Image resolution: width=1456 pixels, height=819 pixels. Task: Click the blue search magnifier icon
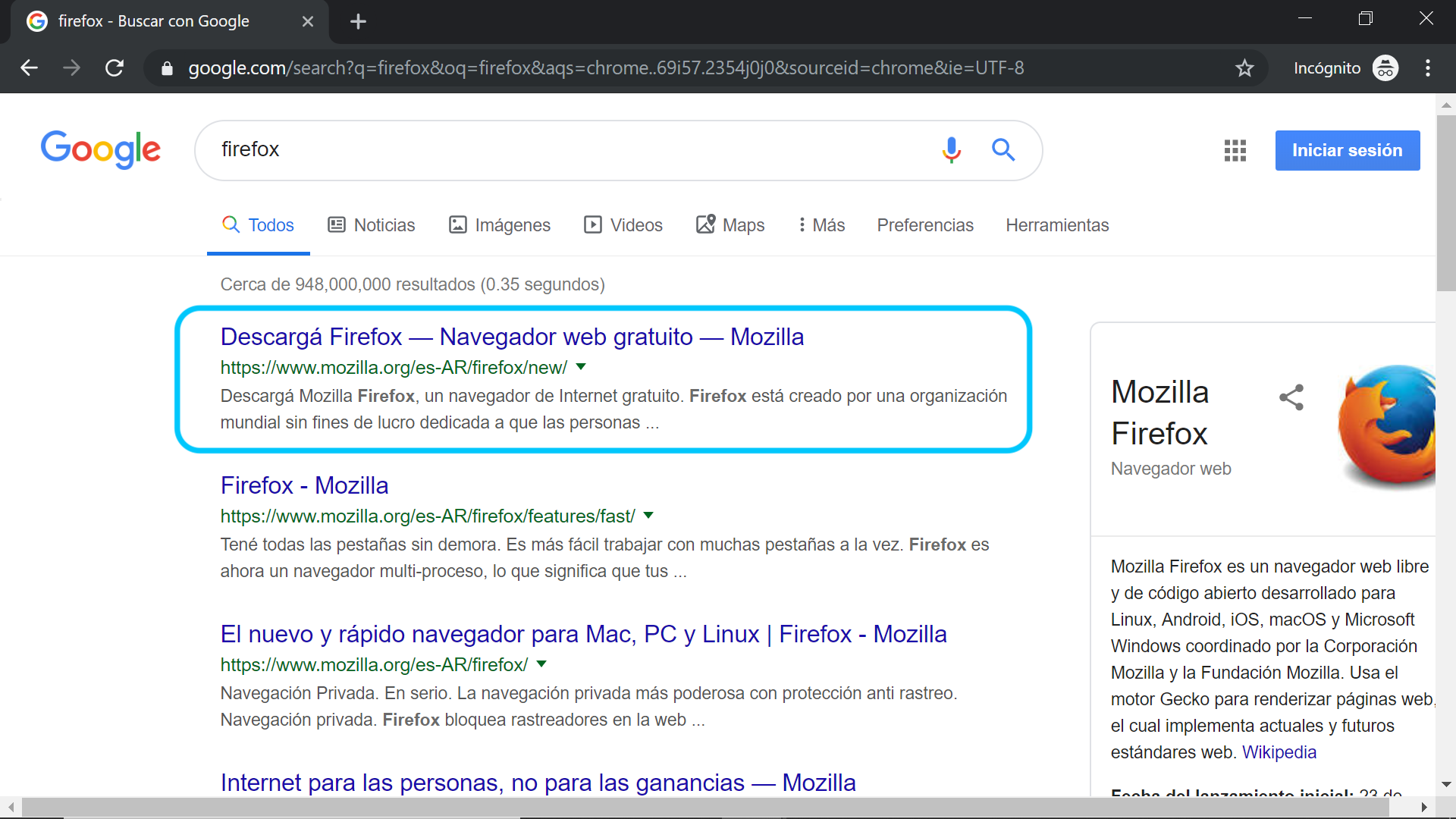[x=1003, y=149]
